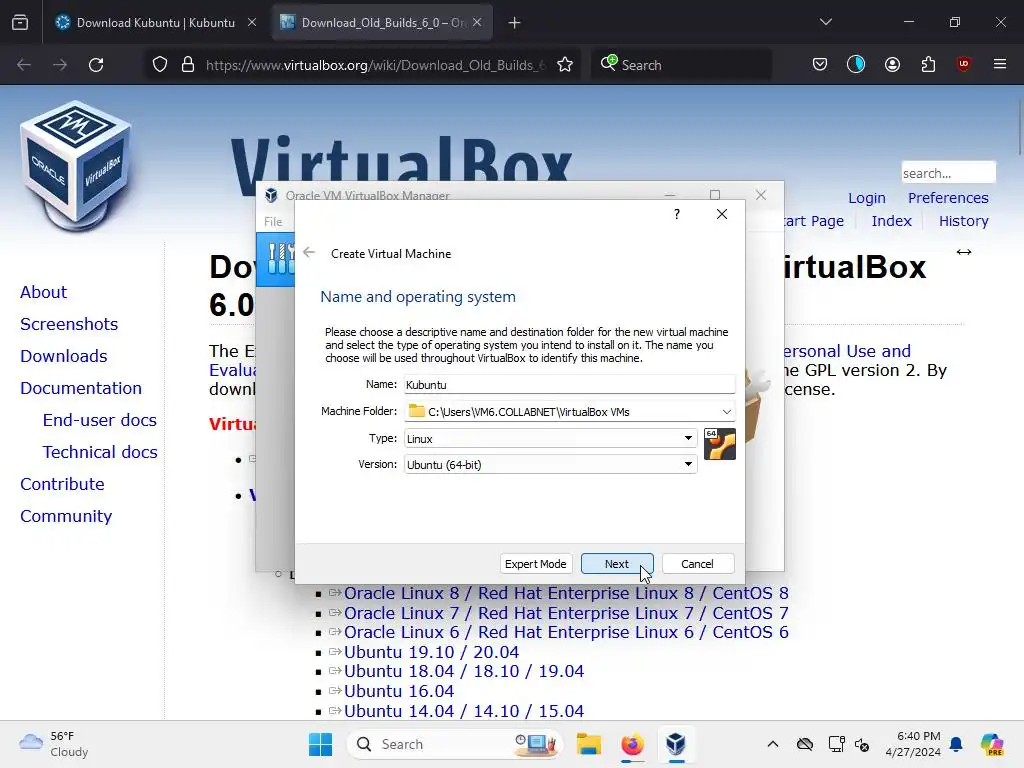This screenshot has height=768, width=1024.
Task: Click the VirtualBox cube logo
Action: 76,166
